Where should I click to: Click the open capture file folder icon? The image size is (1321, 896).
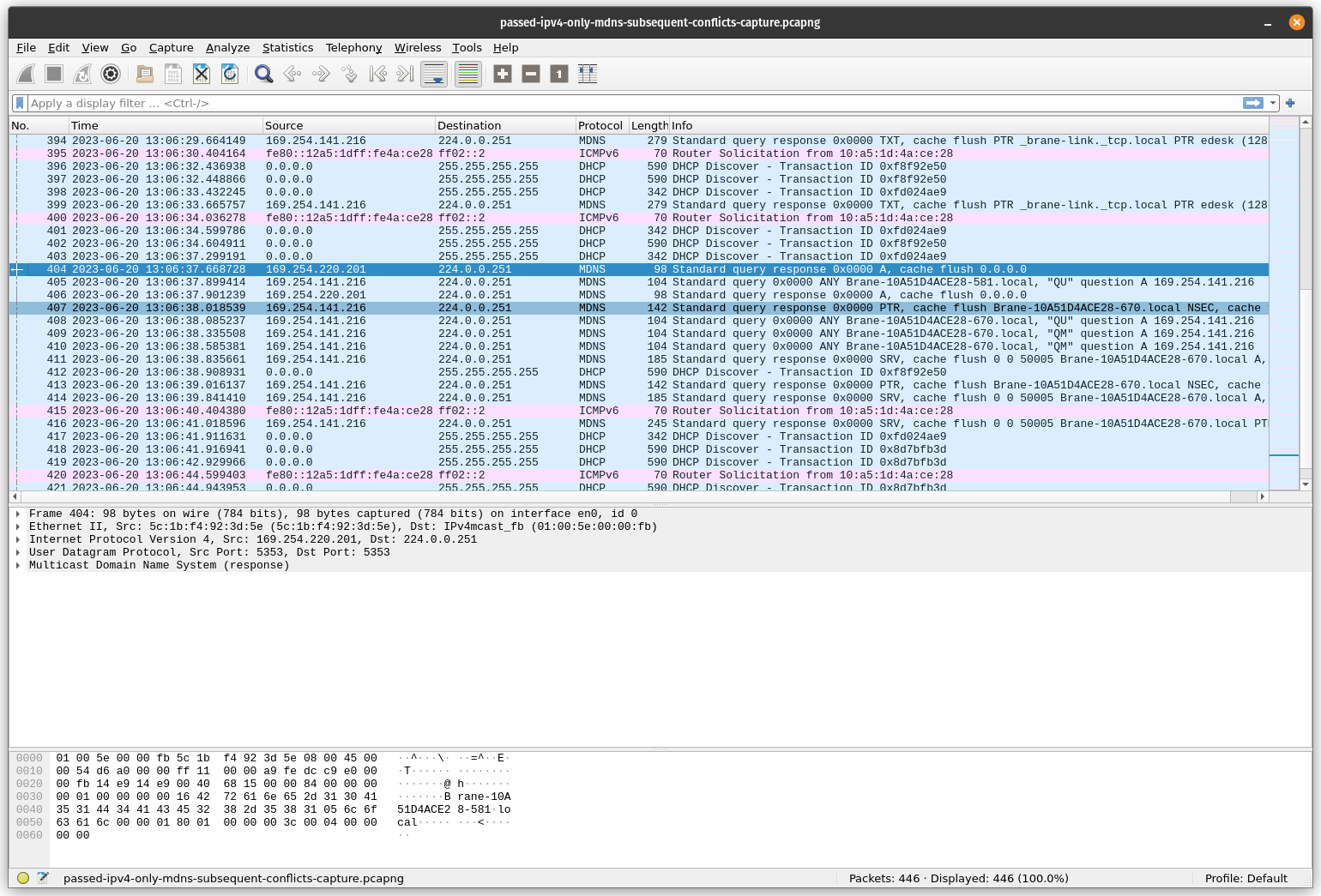click(145, 75)
